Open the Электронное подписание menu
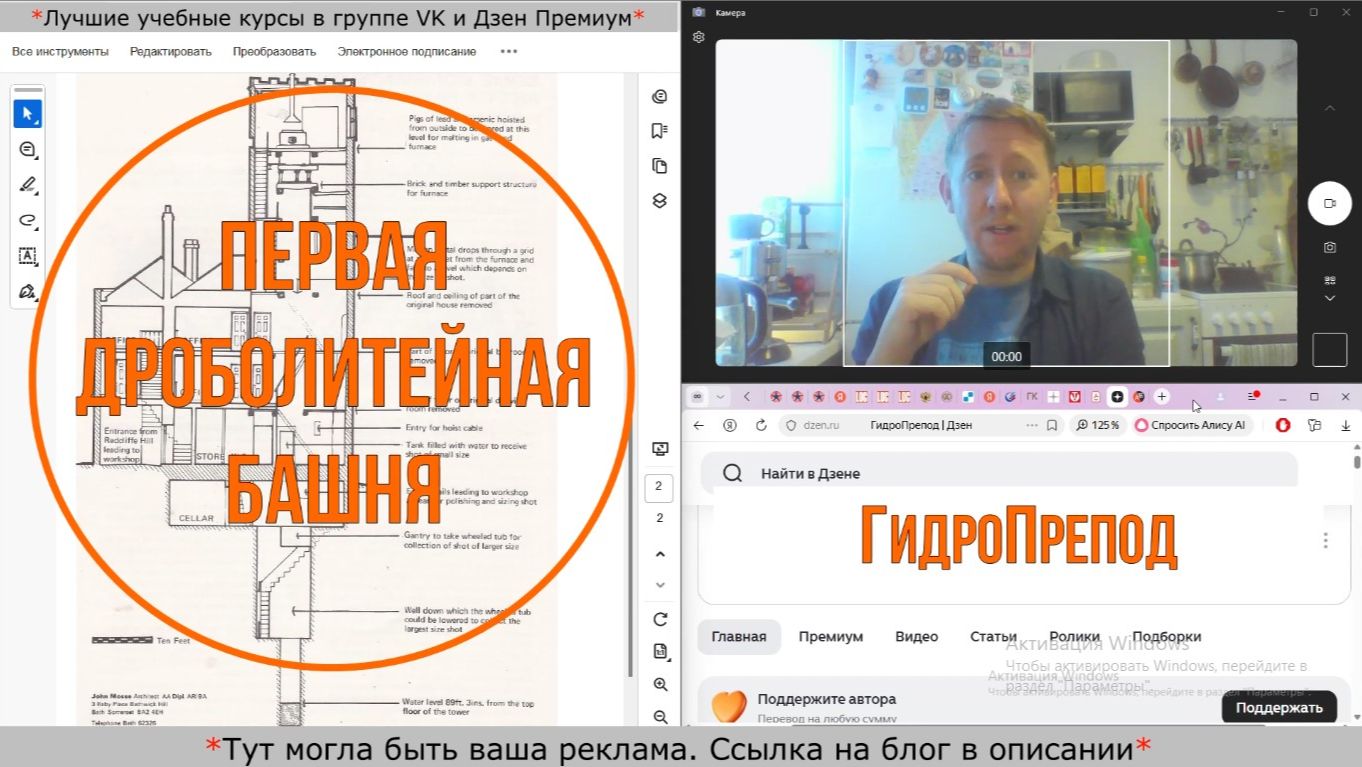The width and height of the screenshot is (1362, 767). click(x=407, y=51)
